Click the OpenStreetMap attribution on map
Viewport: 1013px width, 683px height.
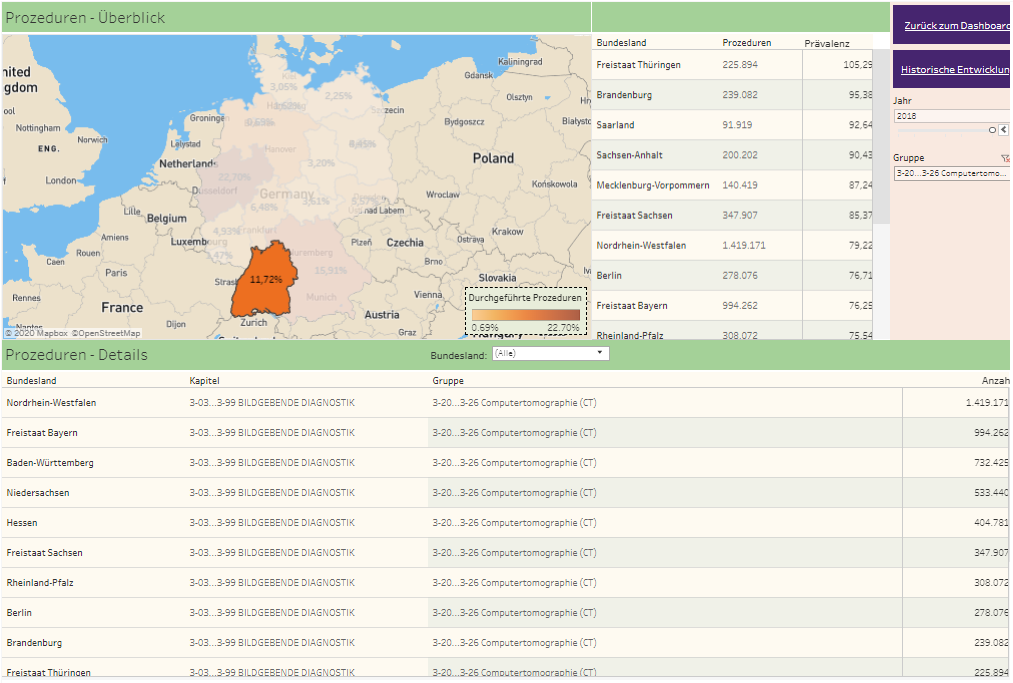tap(106, 333)
